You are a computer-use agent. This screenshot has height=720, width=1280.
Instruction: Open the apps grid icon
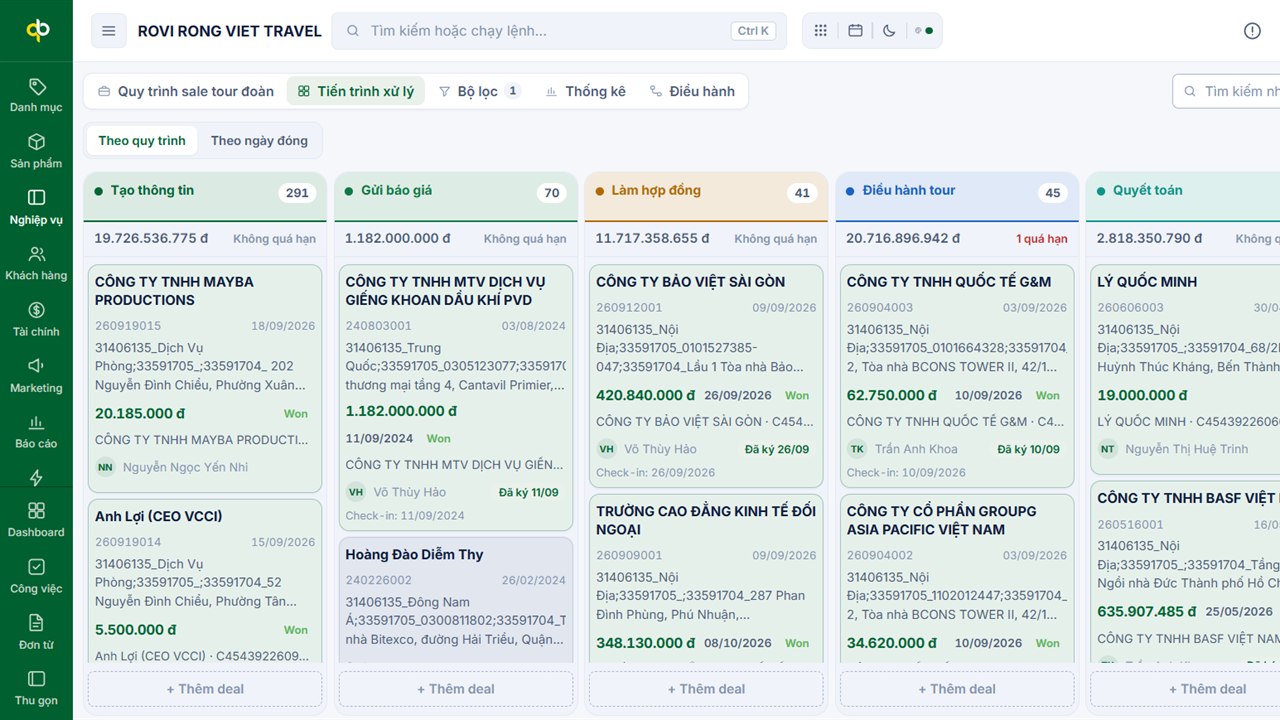821,31
